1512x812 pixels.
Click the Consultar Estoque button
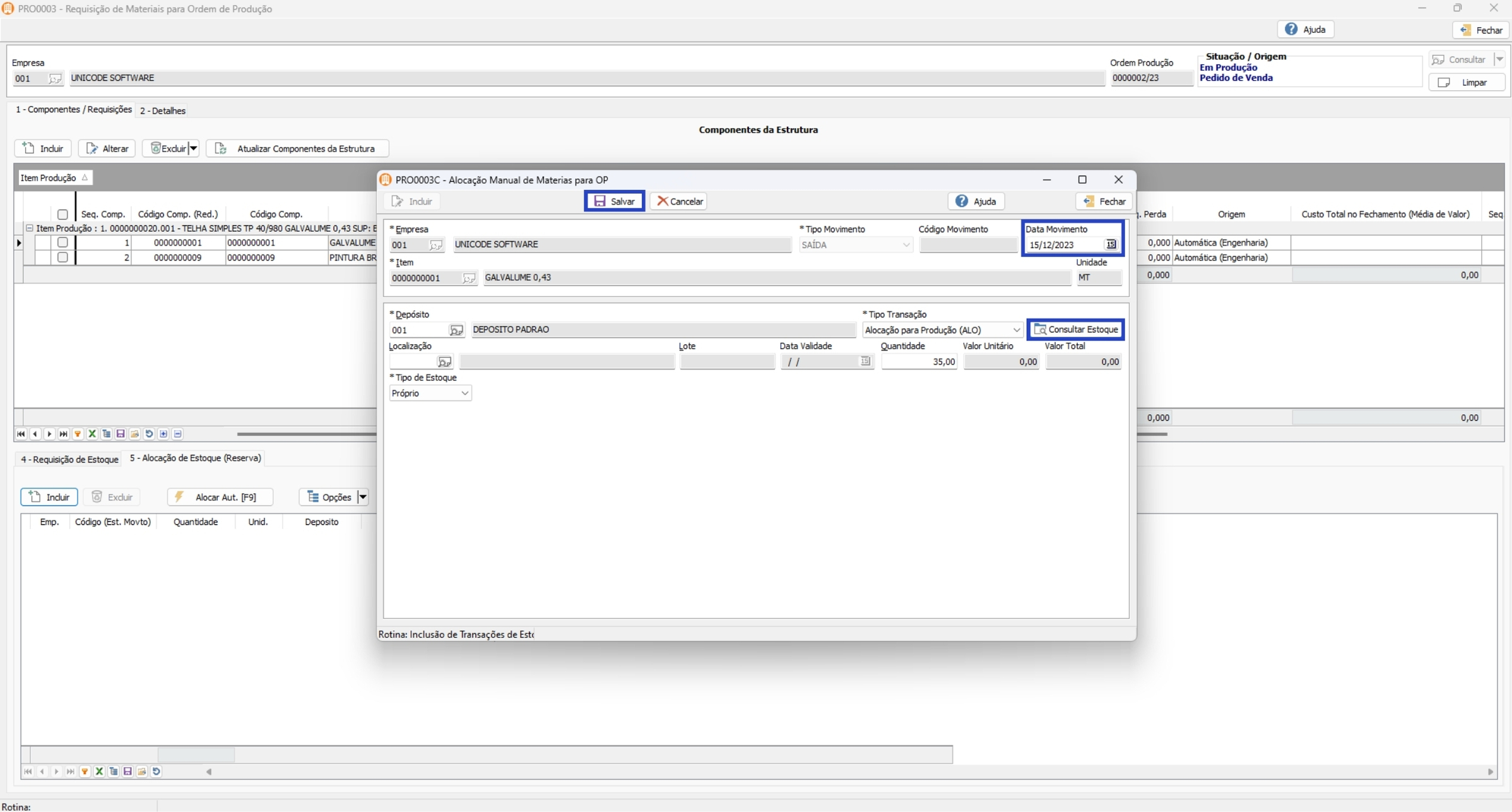click(1076, 330)
